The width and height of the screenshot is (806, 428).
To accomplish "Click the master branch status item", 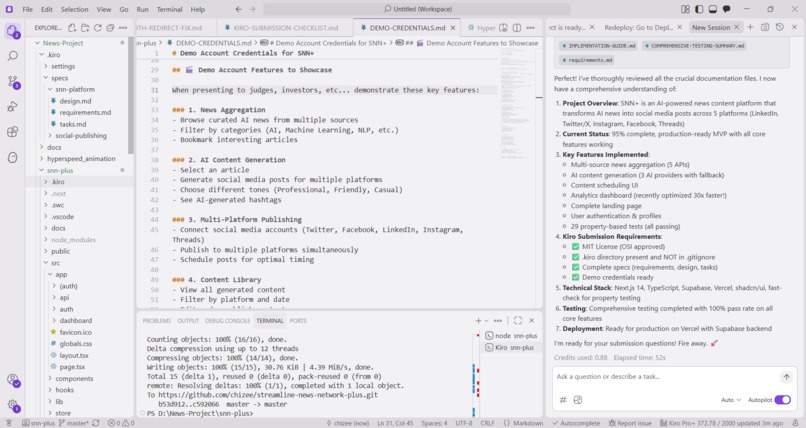I will (74, 423).
